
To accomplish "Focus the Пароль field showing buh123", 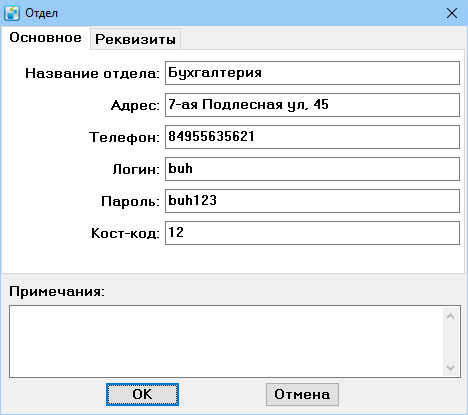I will click(312, 201).
